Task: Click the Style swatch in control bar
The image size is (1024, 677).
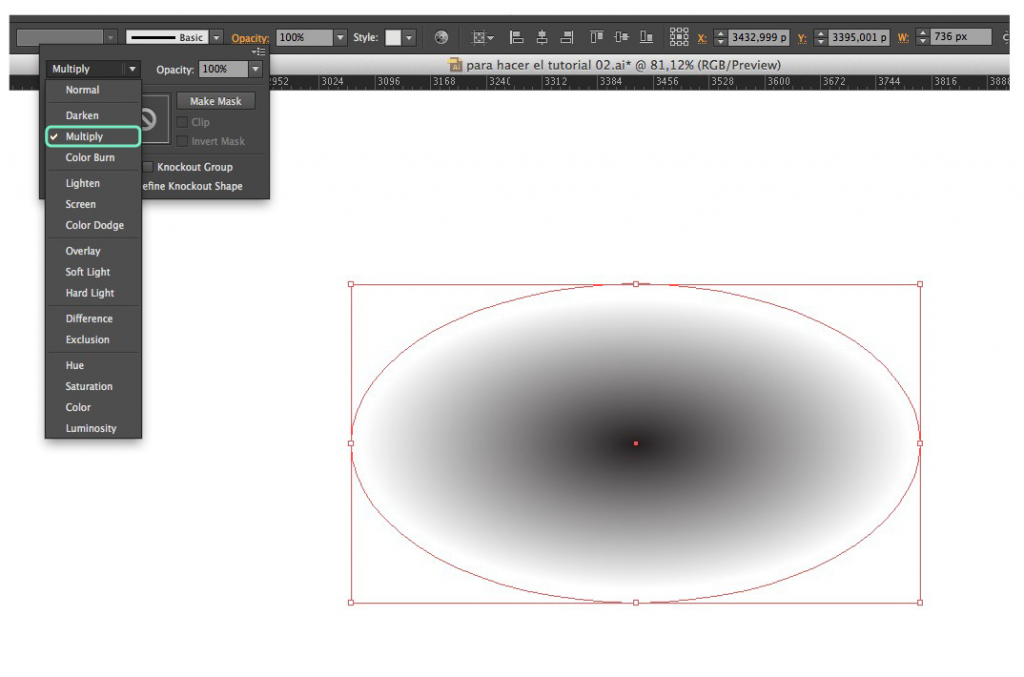Action: pos(393,37)
